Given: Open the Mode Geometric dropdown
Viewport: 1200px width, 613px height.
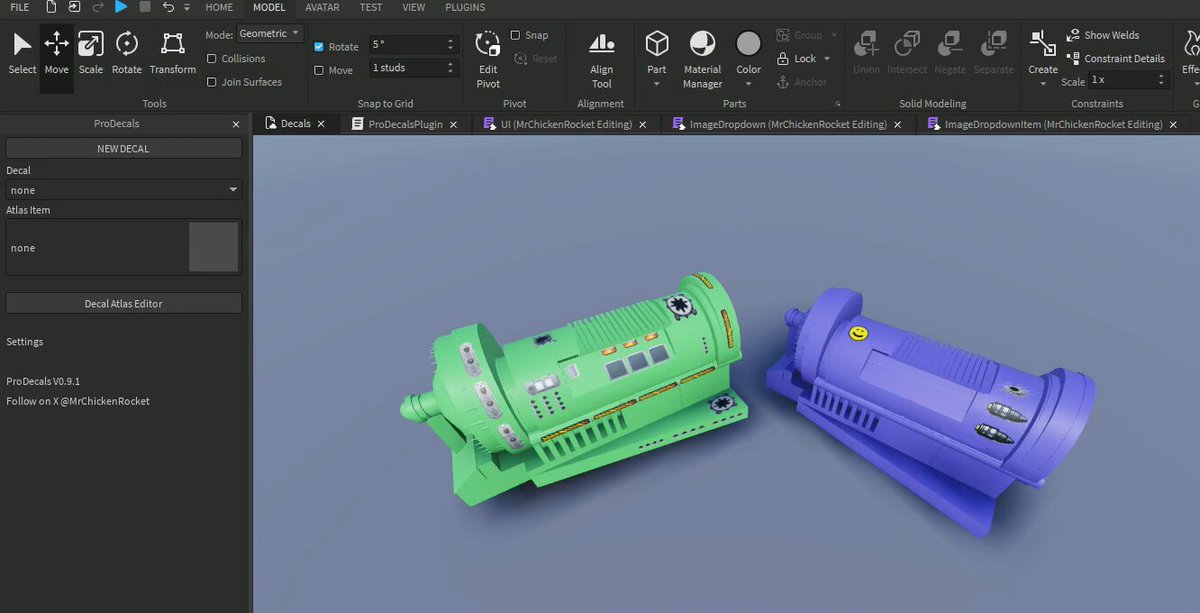Looking at the screenshot, I should [x=269, y=34].
